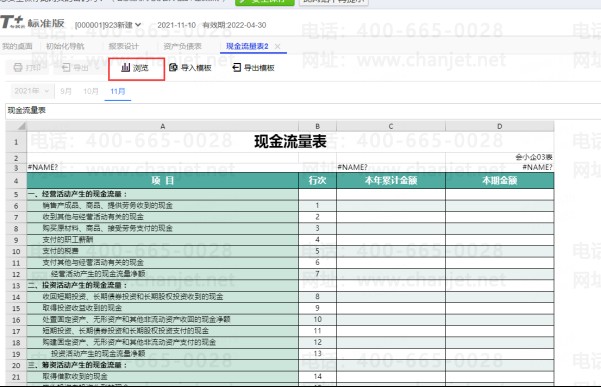601x387 pixels.
Task: Click the 导出 export icon
Action: pos(66,68)
